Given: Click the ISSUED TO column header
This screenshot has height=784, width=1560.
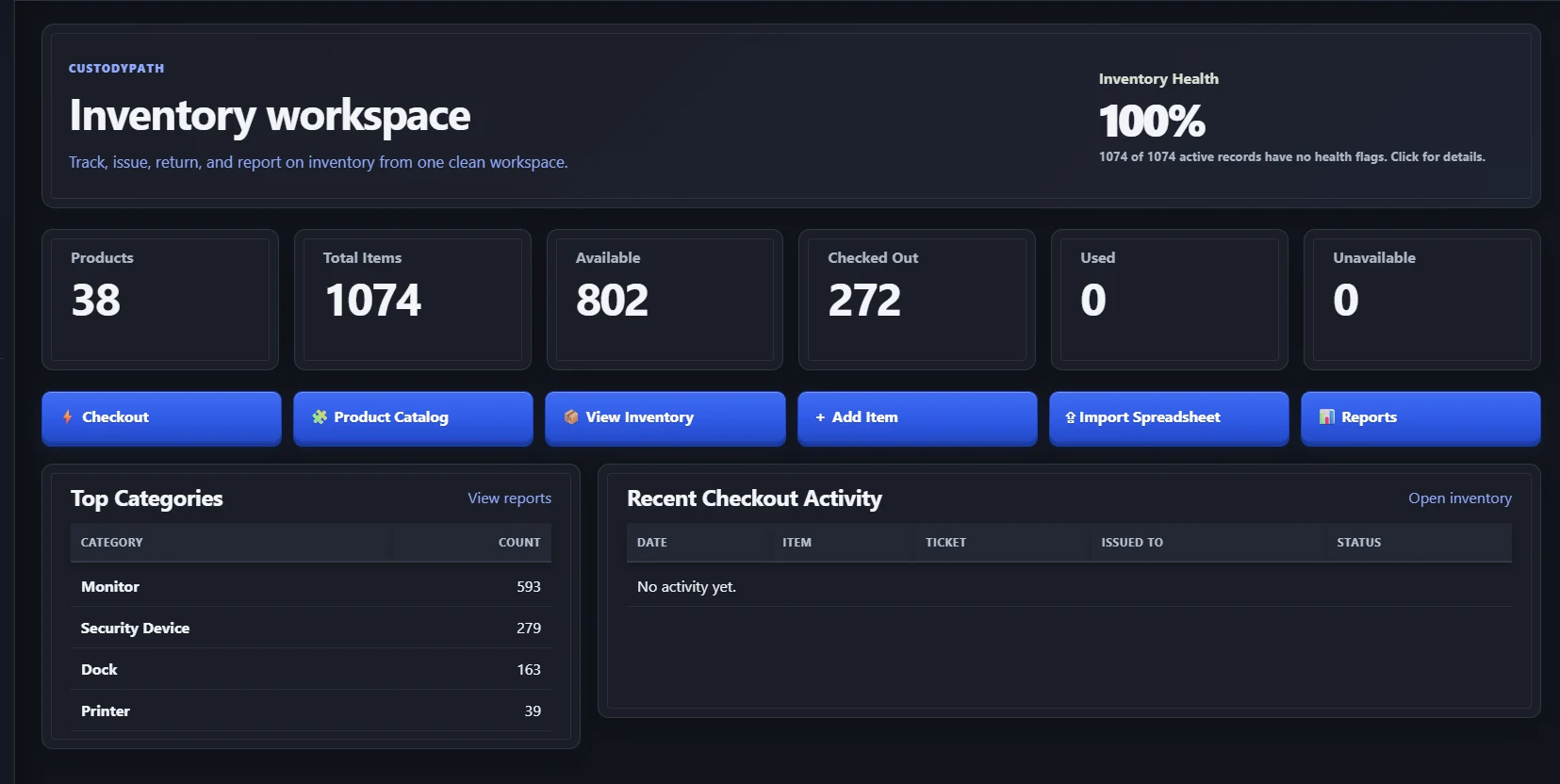Looking at the screenshot, I should pos(1132,542).
